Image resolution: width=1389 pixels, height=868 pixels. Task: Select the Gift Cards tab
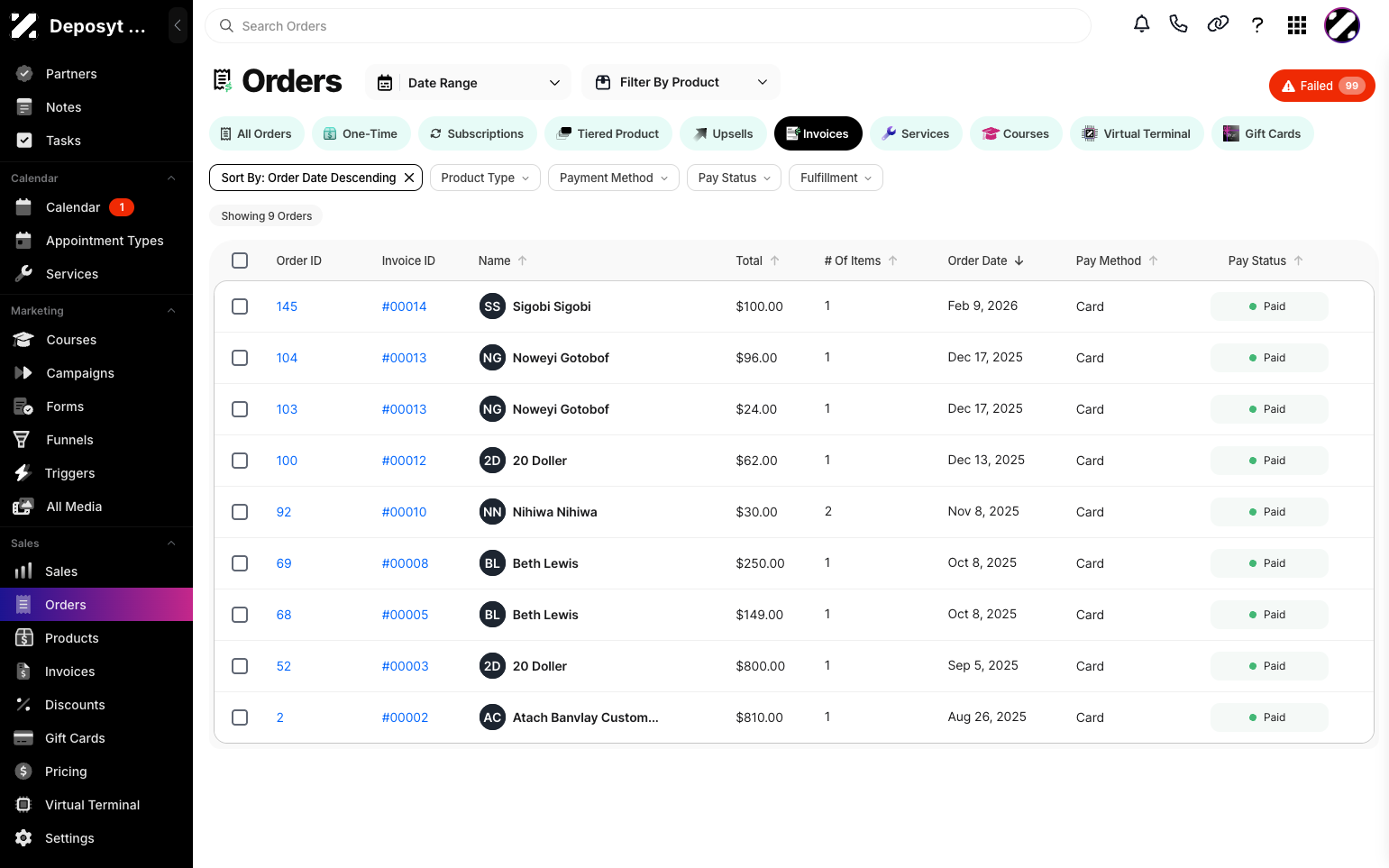(1263, 133)
